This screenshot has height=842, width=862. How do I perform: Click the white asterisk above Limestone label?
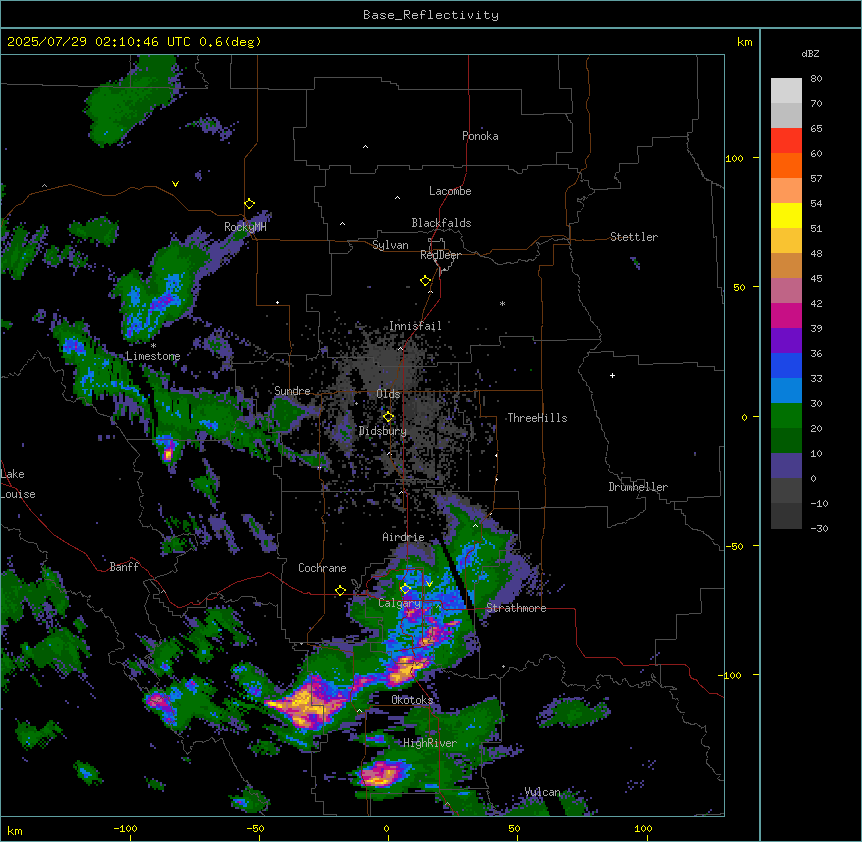(x=153, y=346)
